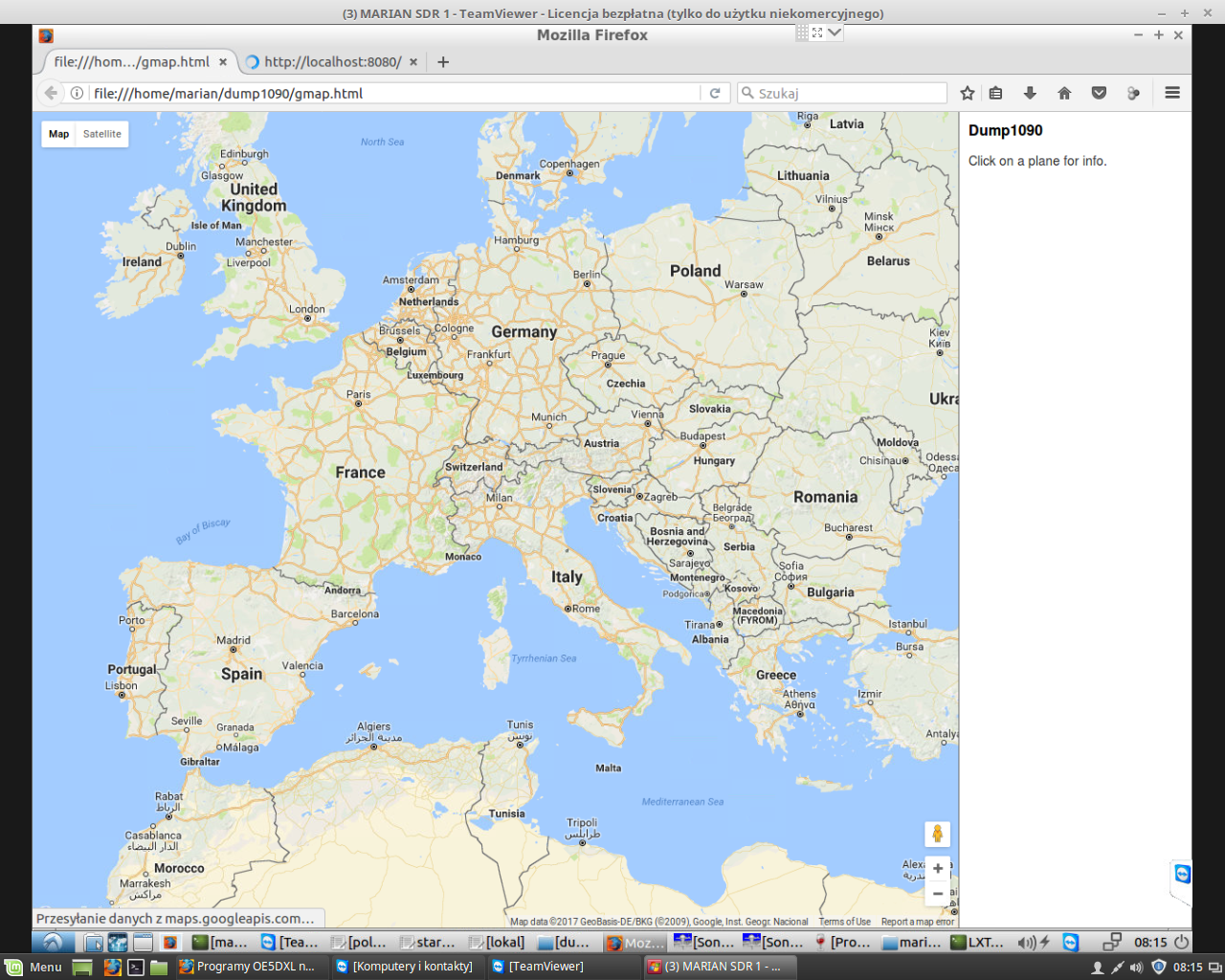Bookmark this page with the star icon
Screen dimensions: 1225x980
click(968, 93)
